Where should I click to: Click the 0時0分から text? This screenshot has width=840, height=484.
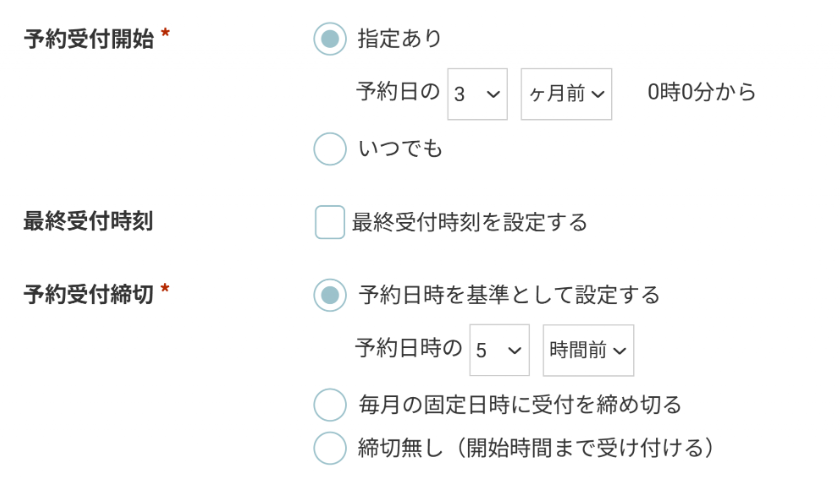[x=701, y=93]
